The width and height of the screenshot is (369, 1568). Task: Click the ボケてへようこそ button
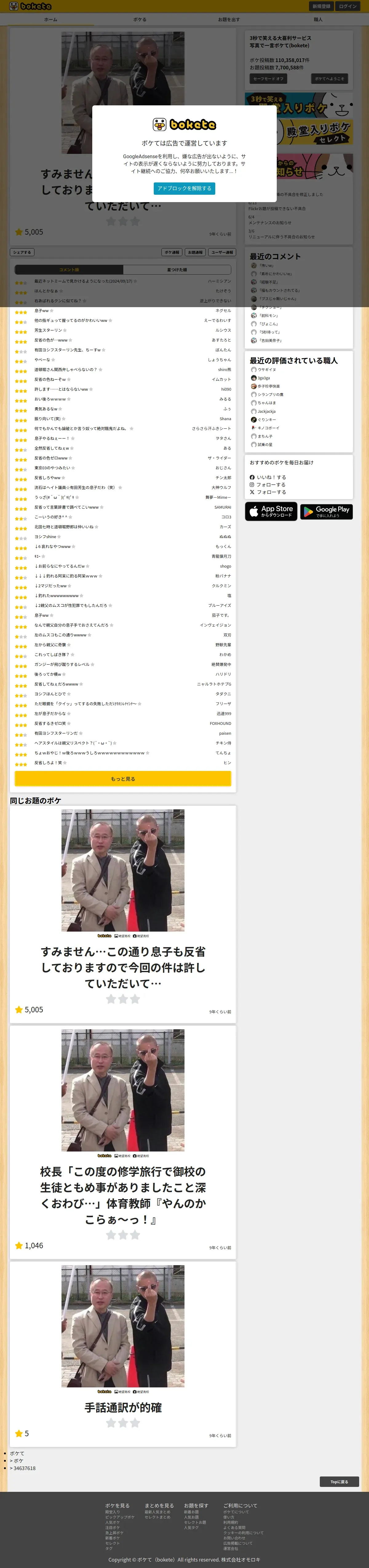click(329, 79)
